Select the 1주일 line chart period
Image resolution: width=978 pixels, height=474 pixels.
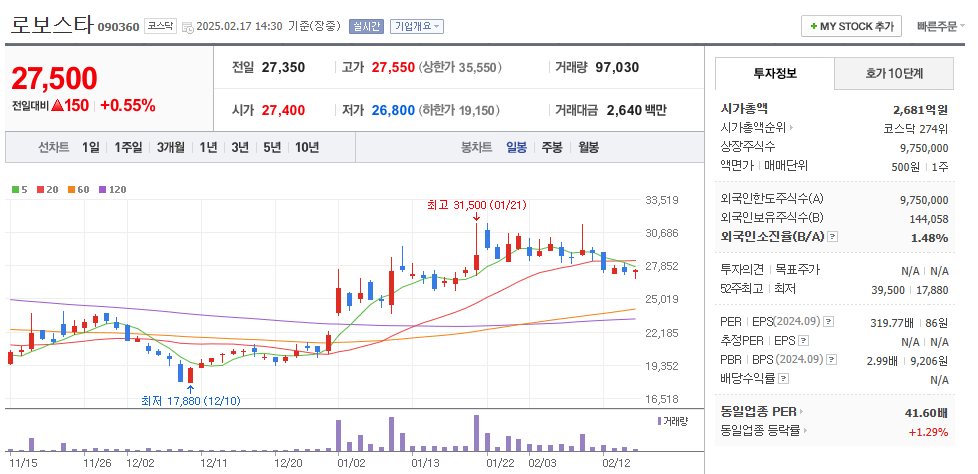click(x=128, y=148)
